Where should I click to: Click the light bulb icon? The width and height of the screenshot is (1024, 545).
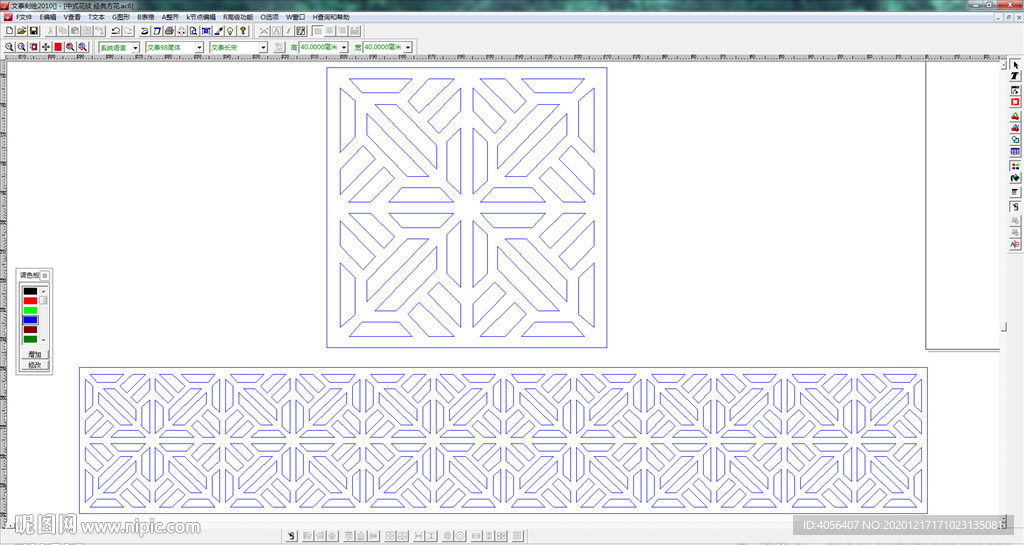pyautogui.click(x=231, y=31)
